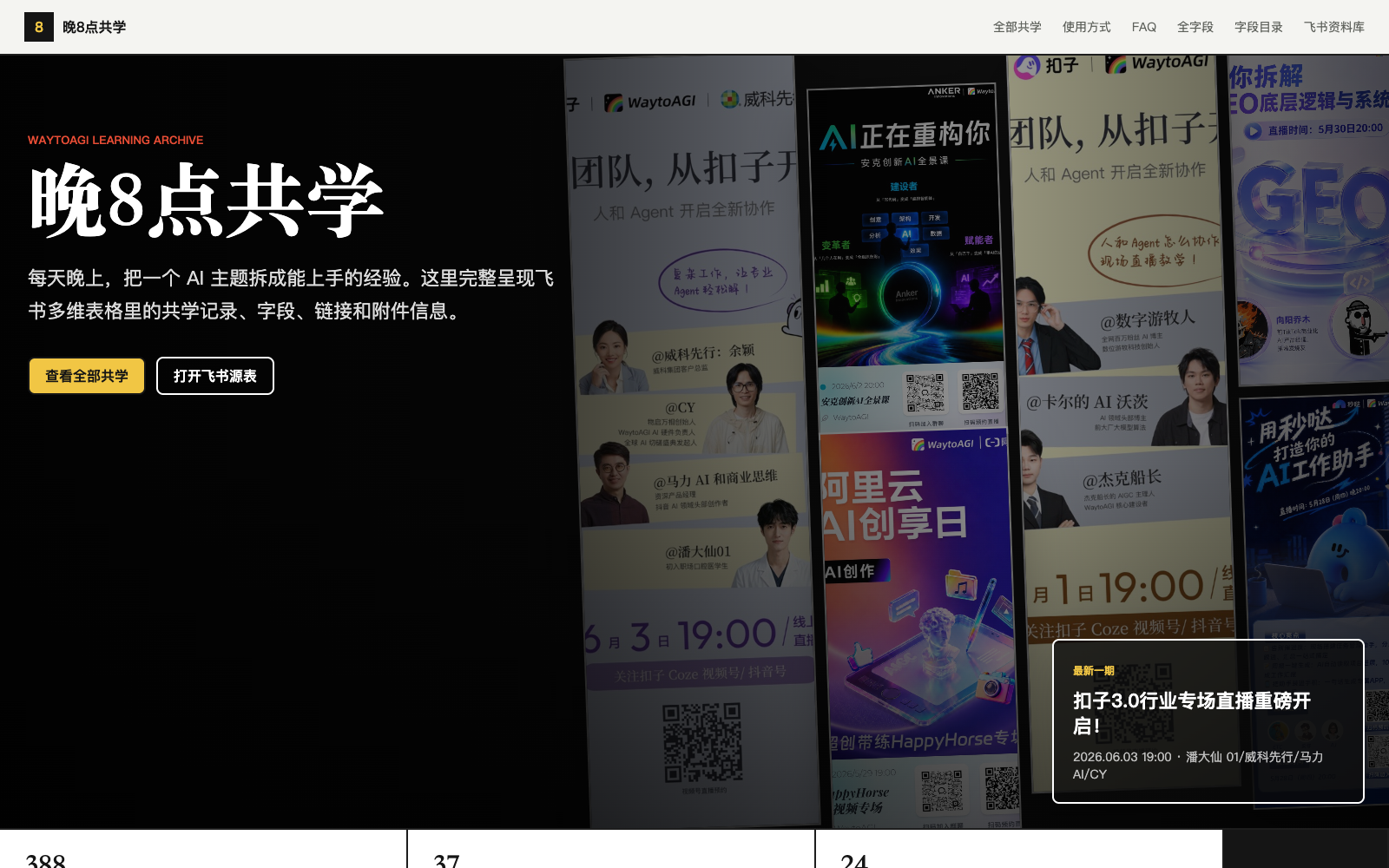Open 字段目录 from the navigation bar
Image resolution: width=1389 pixels, height=868 pixels.
pos(1259,27)
